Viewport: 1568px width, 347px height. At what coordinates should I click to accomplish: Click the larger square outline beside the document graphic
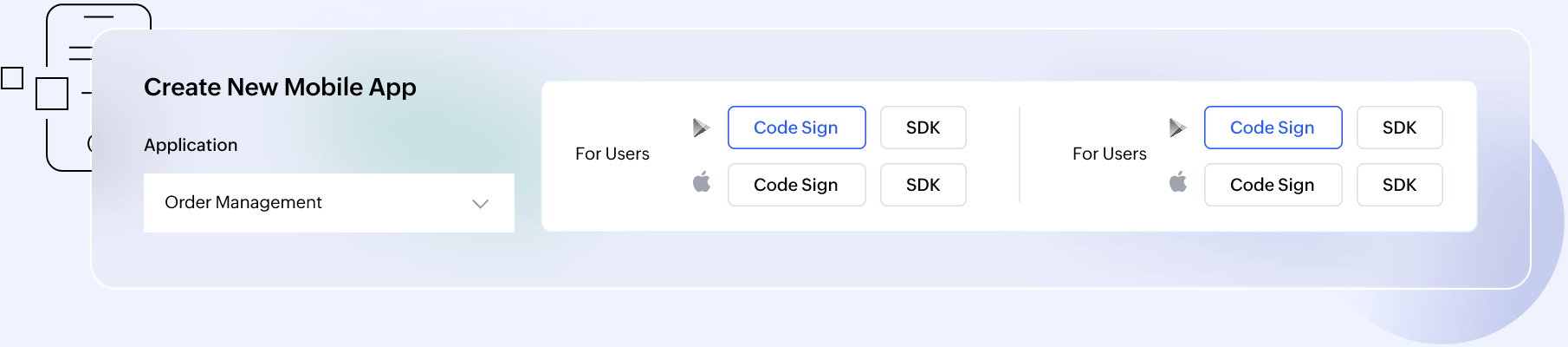(x=52, y=94)
